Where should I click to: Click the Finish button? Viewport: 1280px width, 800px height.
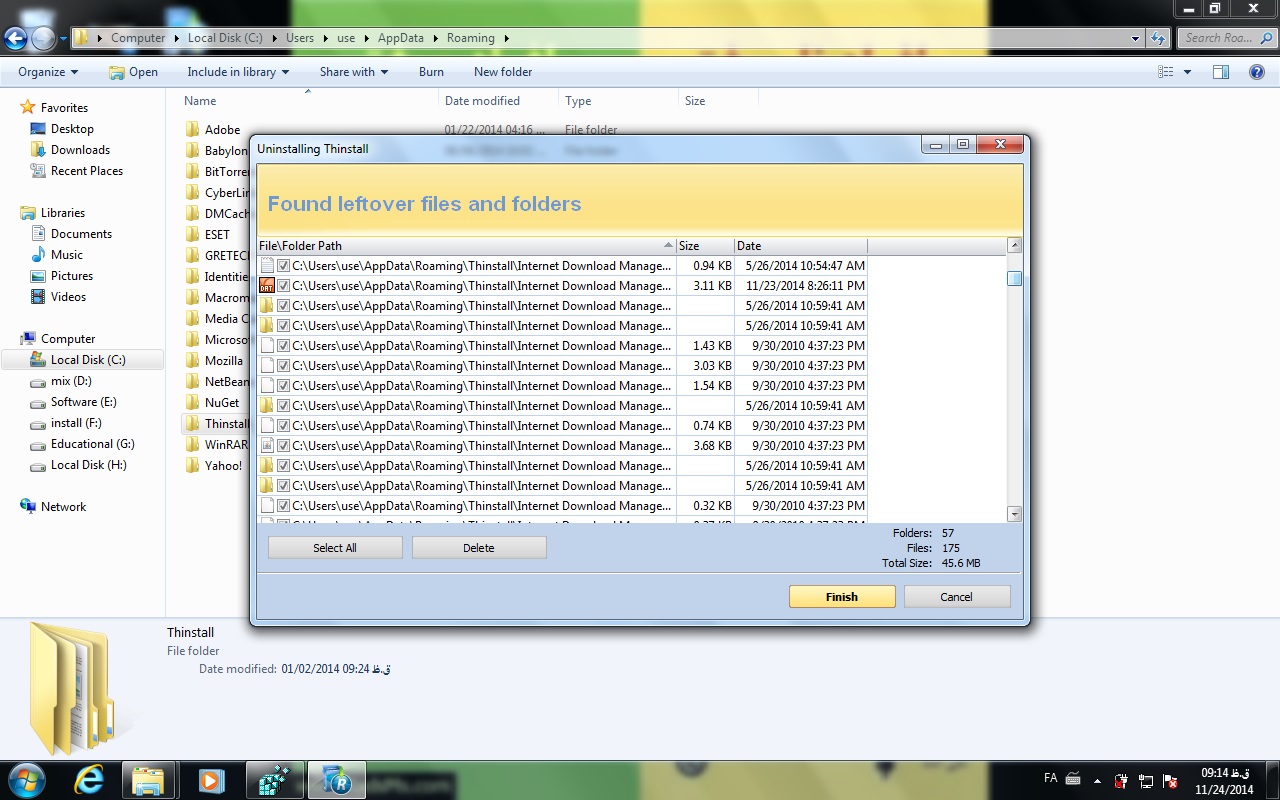(842, 597)
